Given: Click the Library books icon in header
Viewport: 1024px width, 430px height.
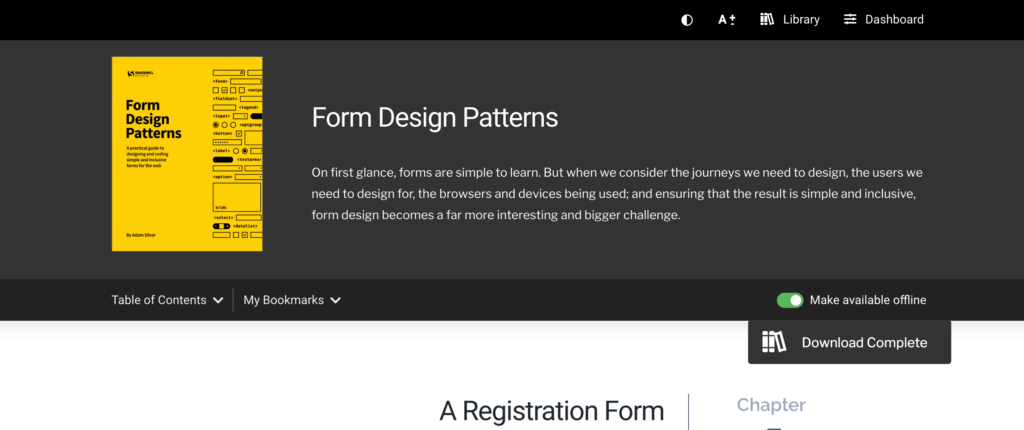Looking at the screenshot, I should pos(767,20).
